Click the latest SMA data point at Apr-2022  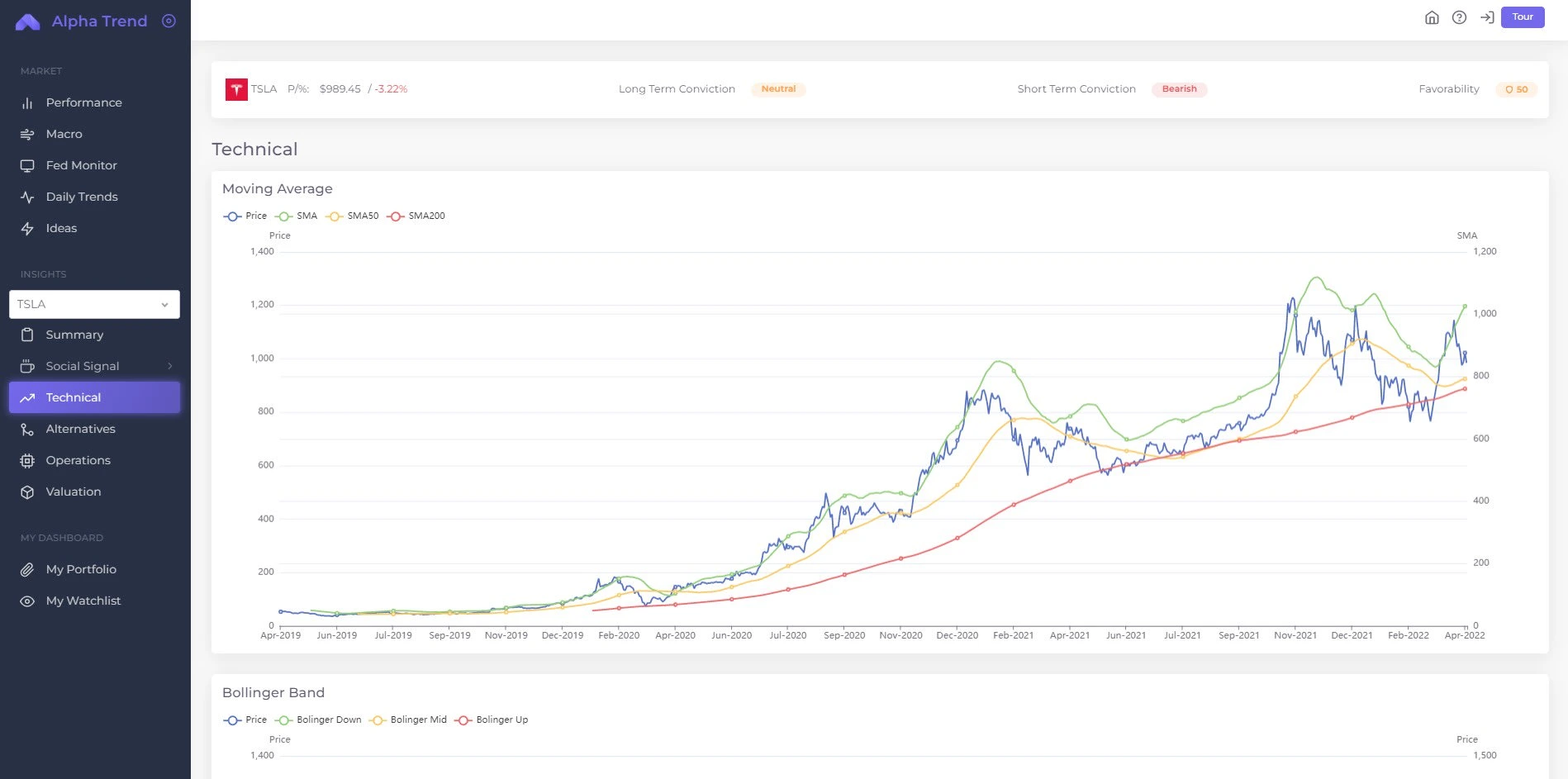(x=1465, y=306)
